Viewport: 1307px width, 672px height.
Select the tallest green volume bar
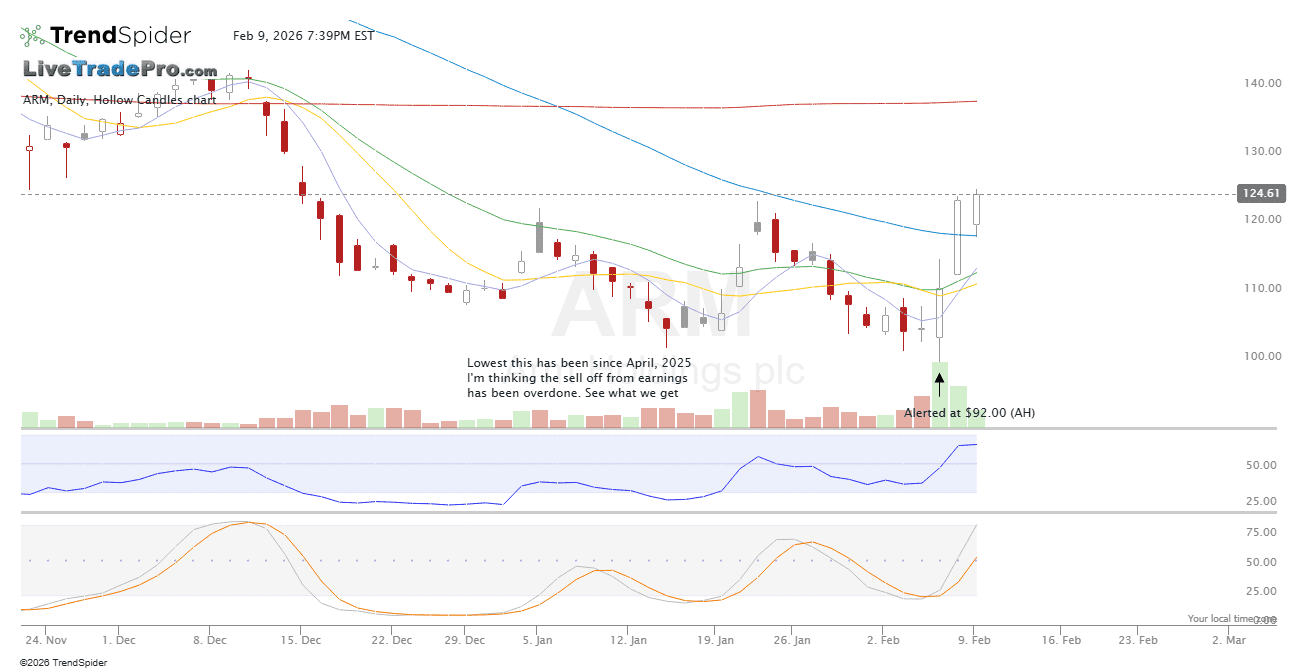tap(940, 395)
